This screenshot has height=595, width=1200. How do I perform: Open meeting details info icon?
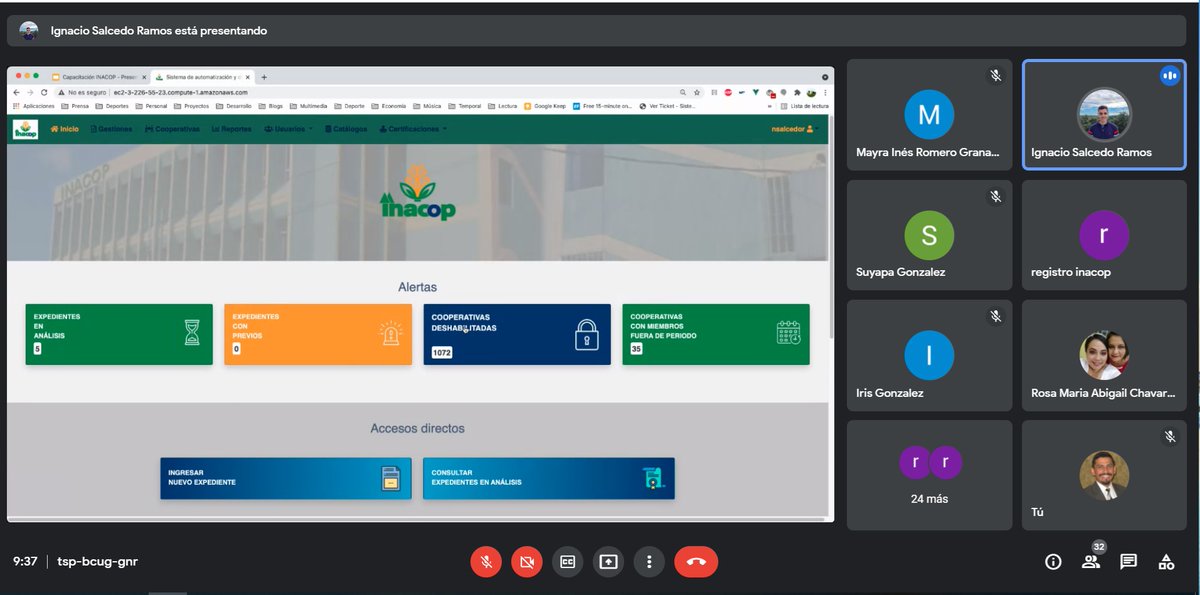coord(1053,562)
